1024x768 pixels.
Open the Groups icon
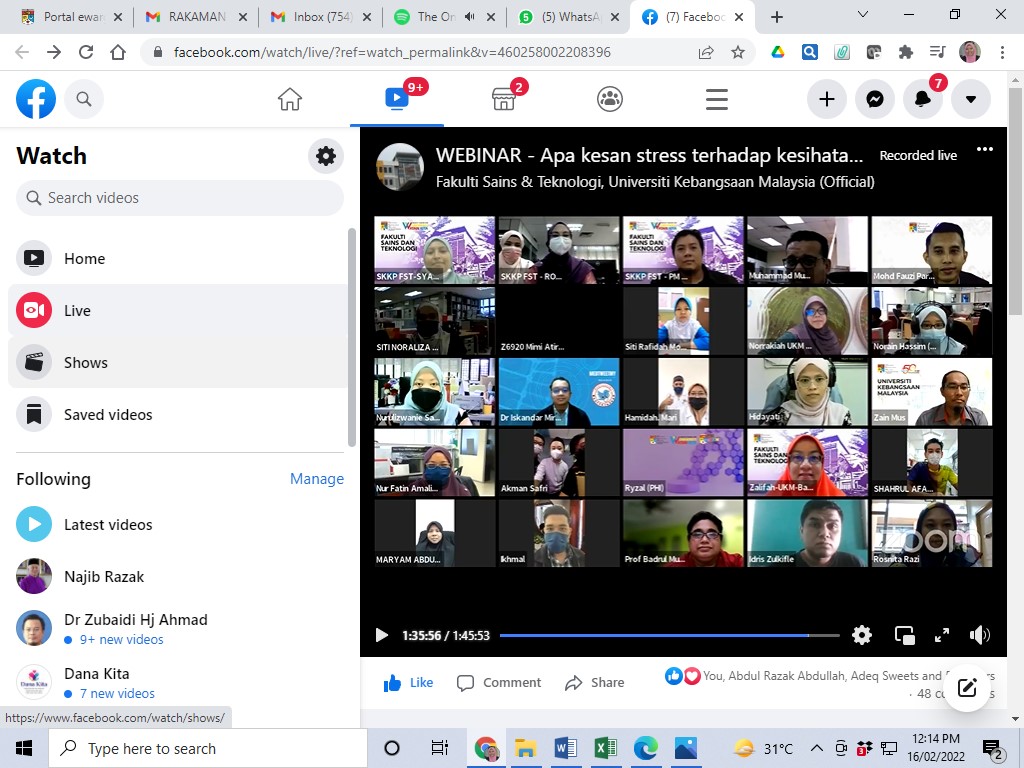coord(610,99)
